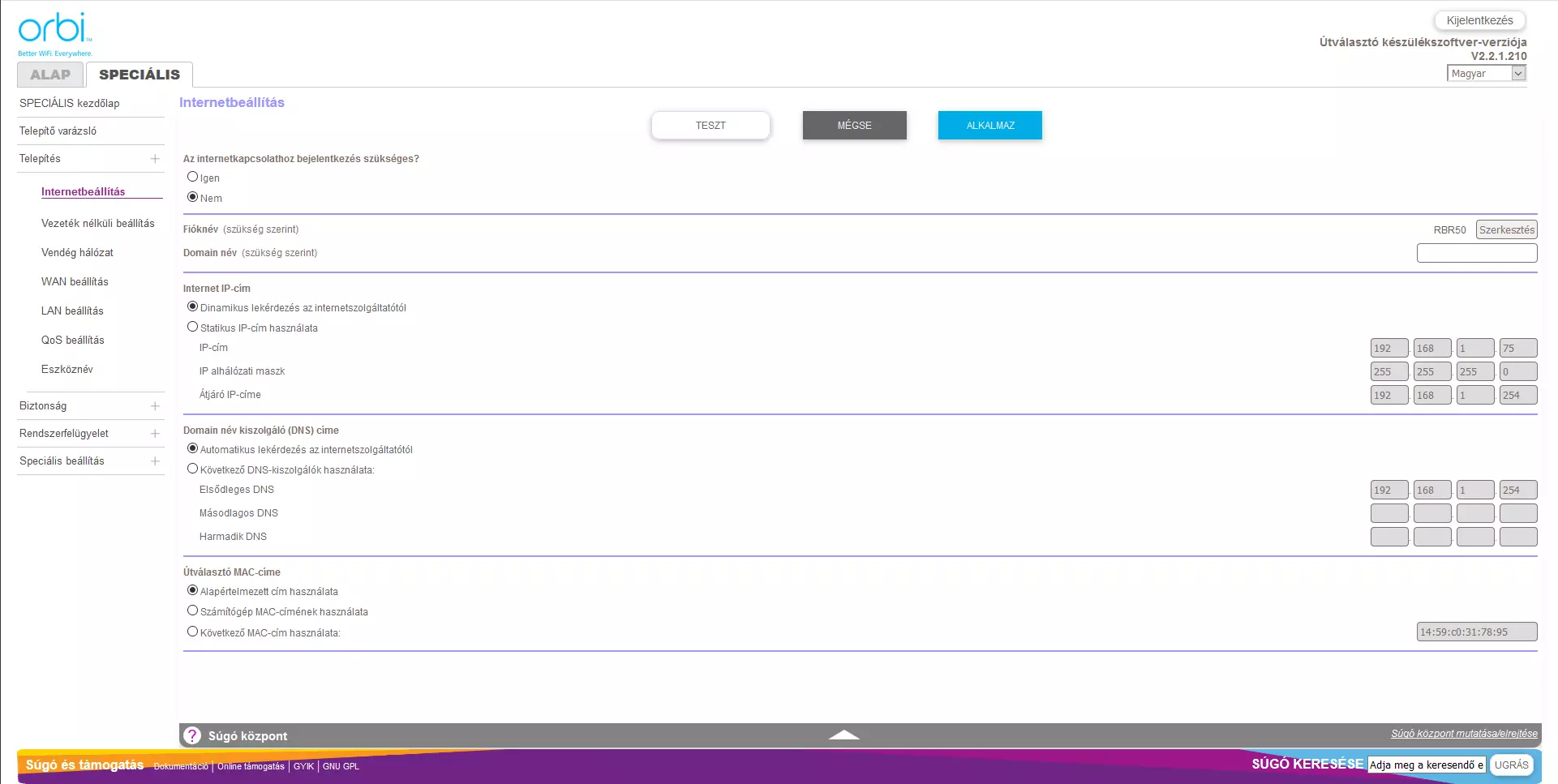1558x784 pixels.
Task: Open the QoS beállítás menu item
Action: click(x=72, y=340)
